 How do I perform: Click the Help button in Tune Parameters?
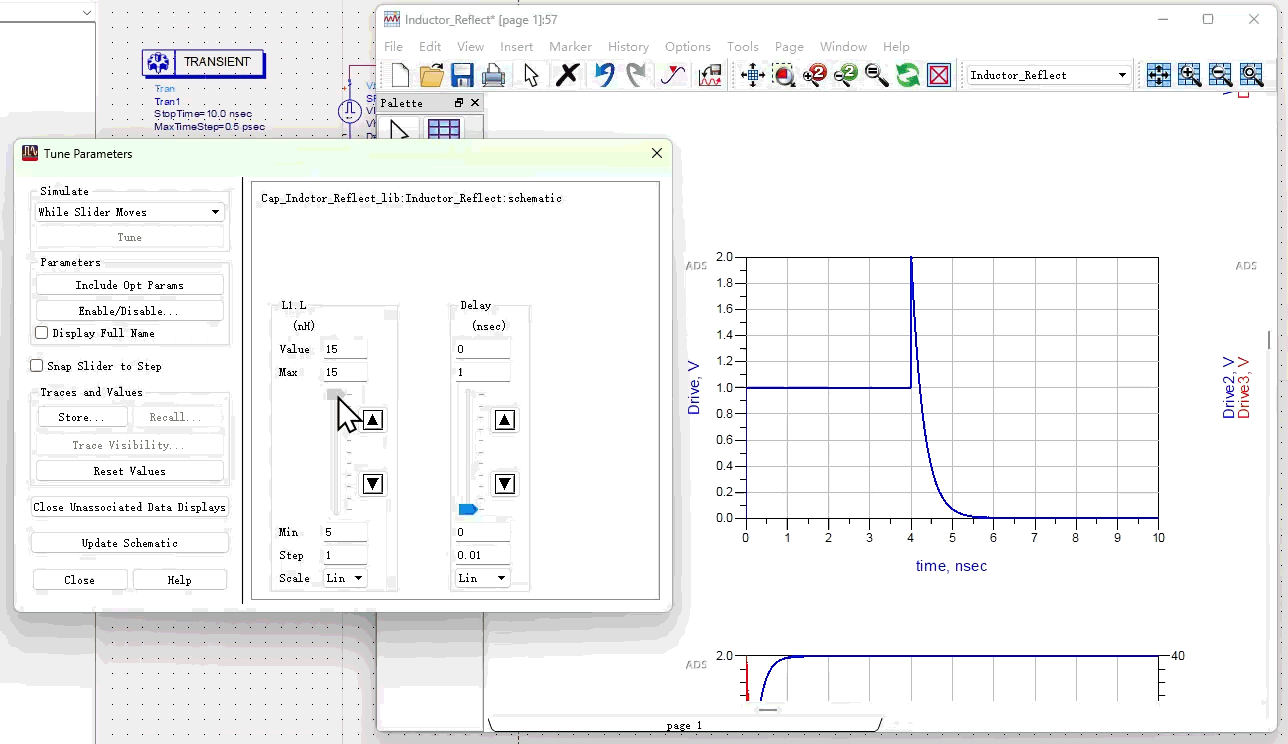pyautogui.click(x=180, y=580)
